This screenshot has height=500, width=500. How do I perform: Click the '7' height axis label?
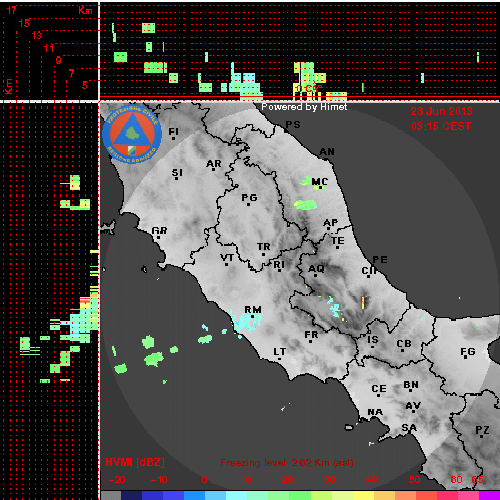pos(71,73)
